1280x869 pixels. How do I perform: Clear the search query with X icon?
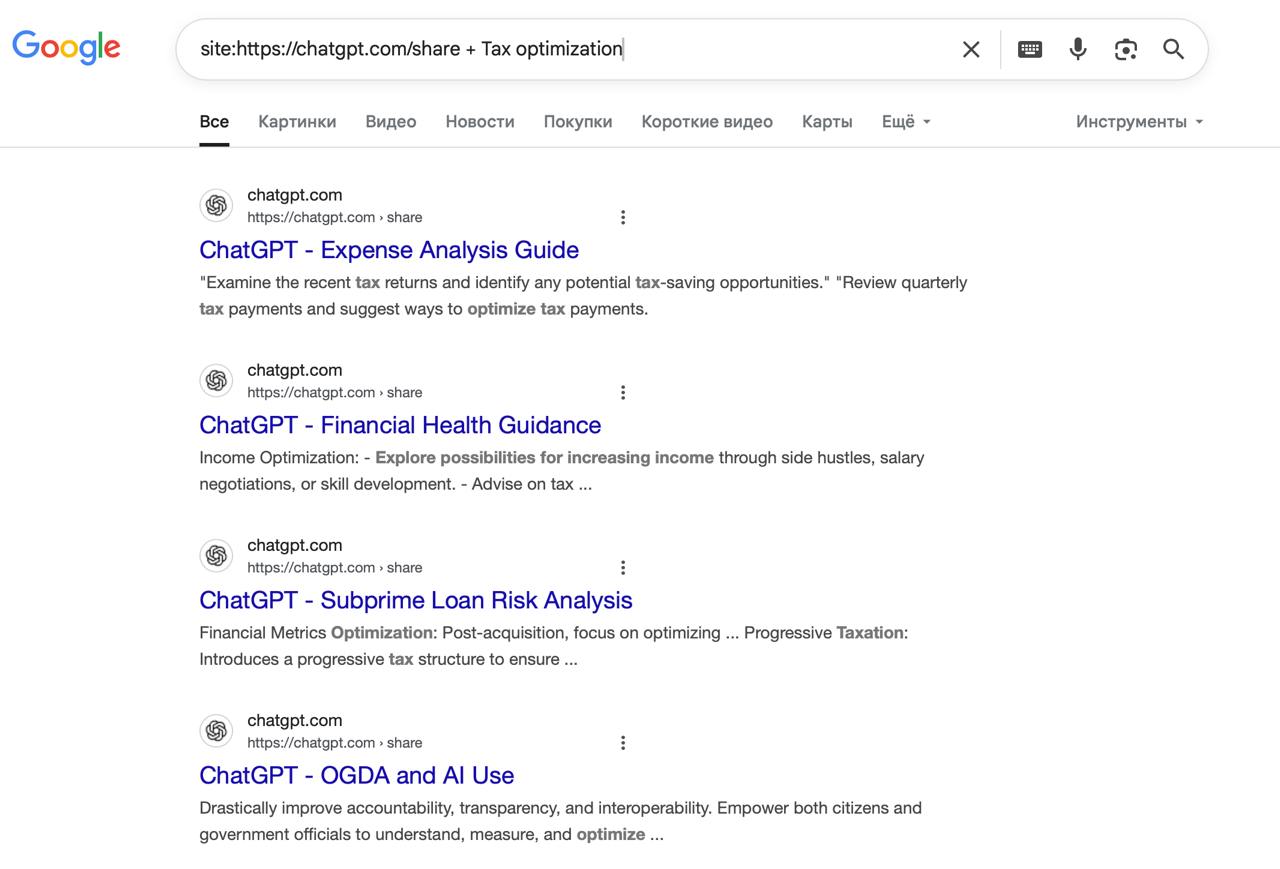pyautogui.click(x=971, y=49)
